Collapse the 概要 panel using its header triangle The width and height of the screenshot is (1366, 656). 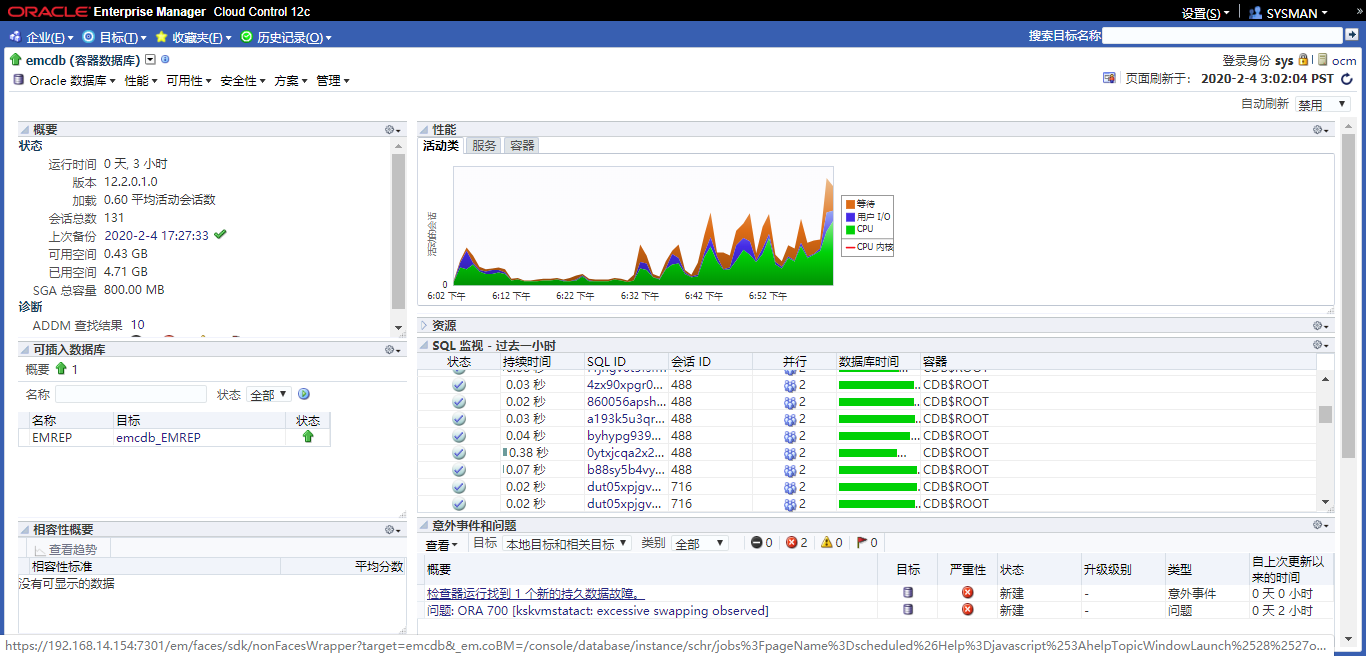[x=25, y=130]
